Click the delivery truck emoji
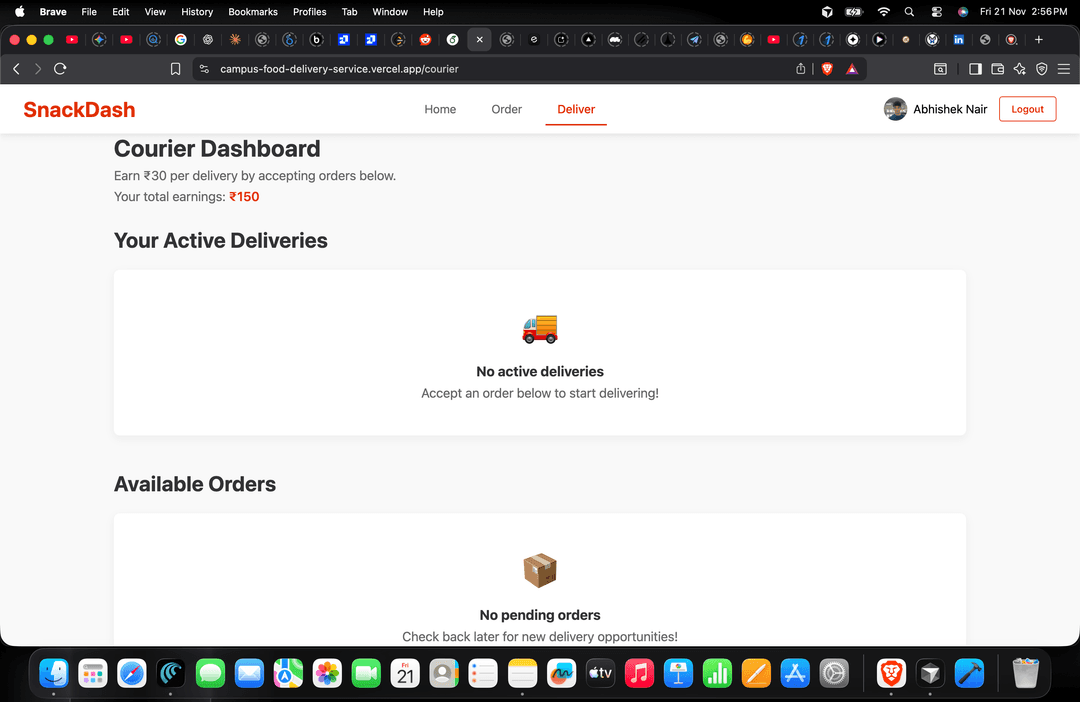 point(540,329)
